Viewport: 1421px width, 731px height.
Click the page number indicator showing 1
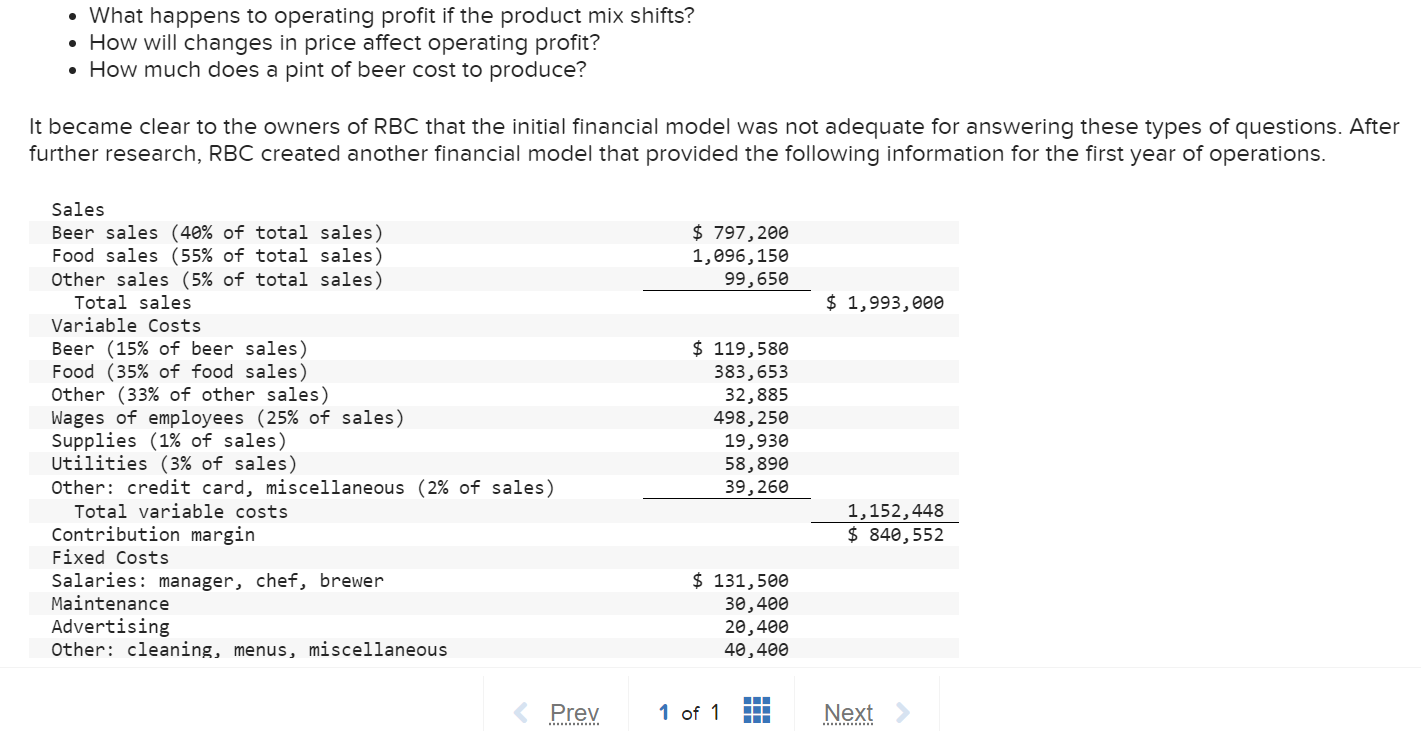click(664, 712)
